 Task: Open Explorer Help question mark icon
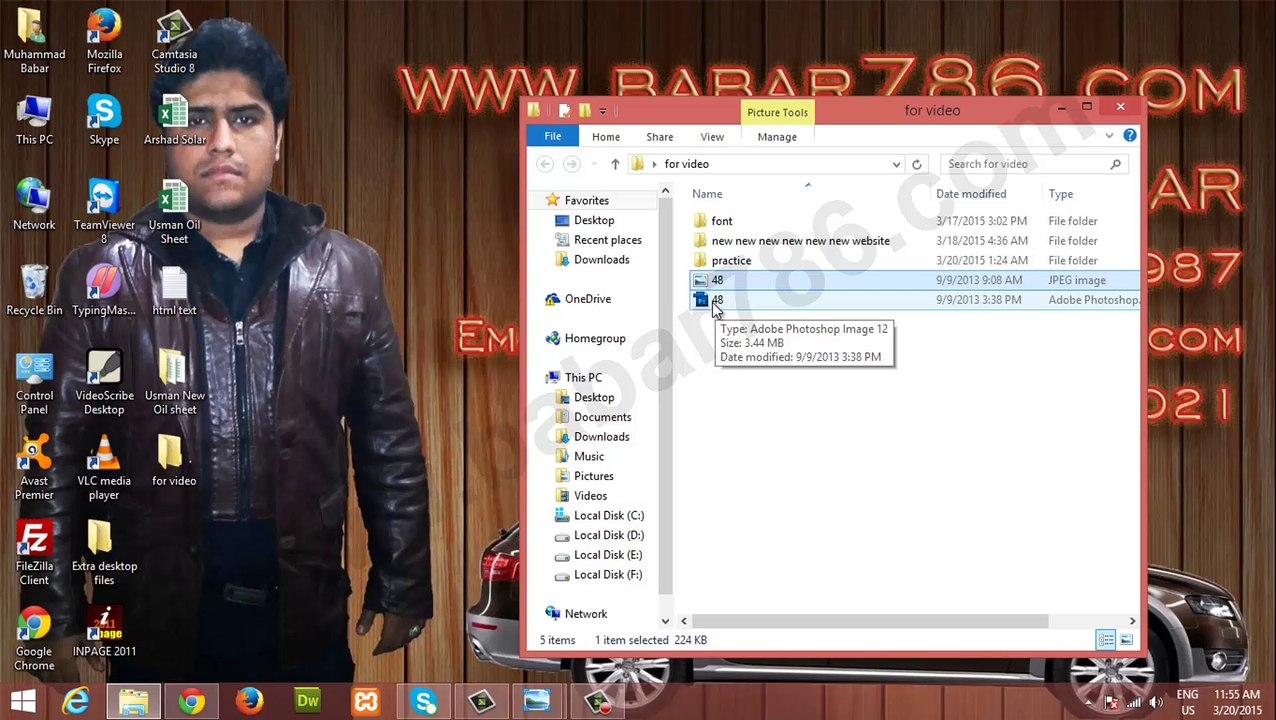pyautogui.click(x=1130, y=135)
